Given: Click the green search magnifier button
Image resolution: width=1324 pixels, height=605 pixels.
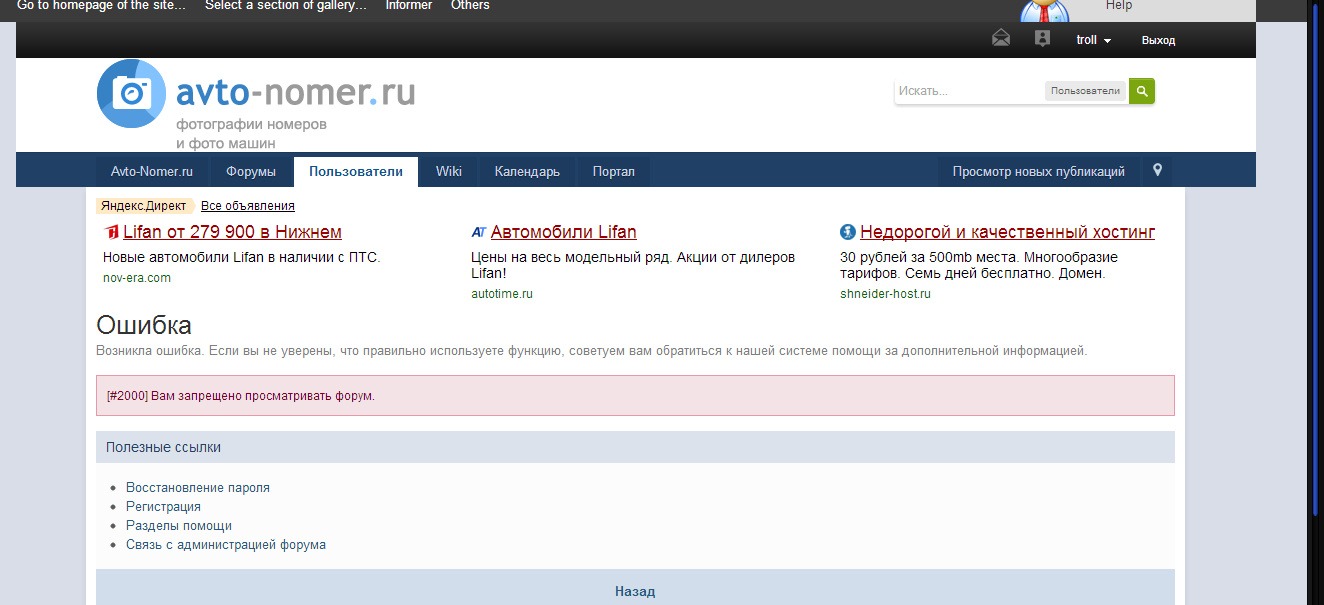Looking at the screenshot, I should coord(1142,91).
